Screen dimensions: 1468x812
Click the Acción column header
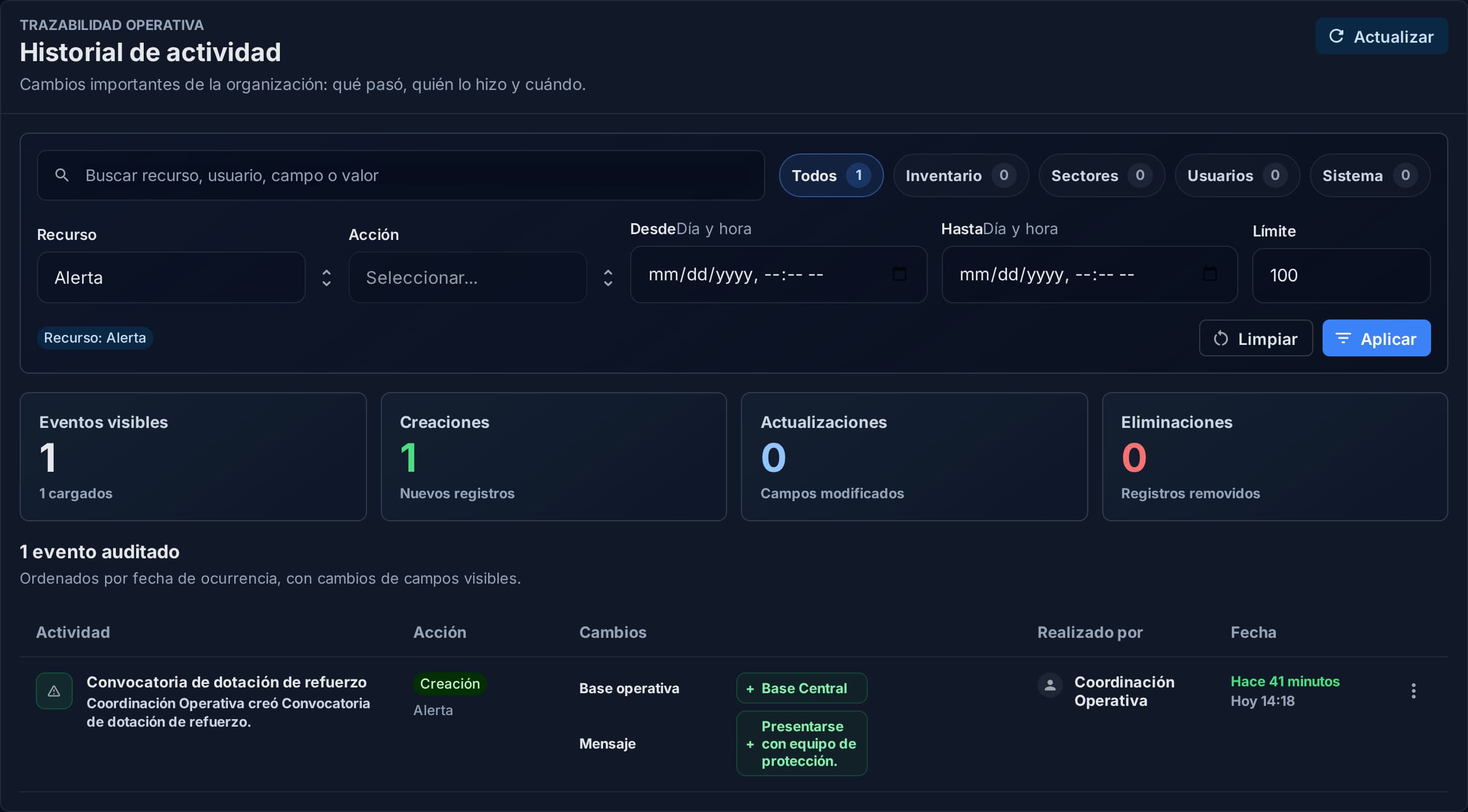(440, 632)
